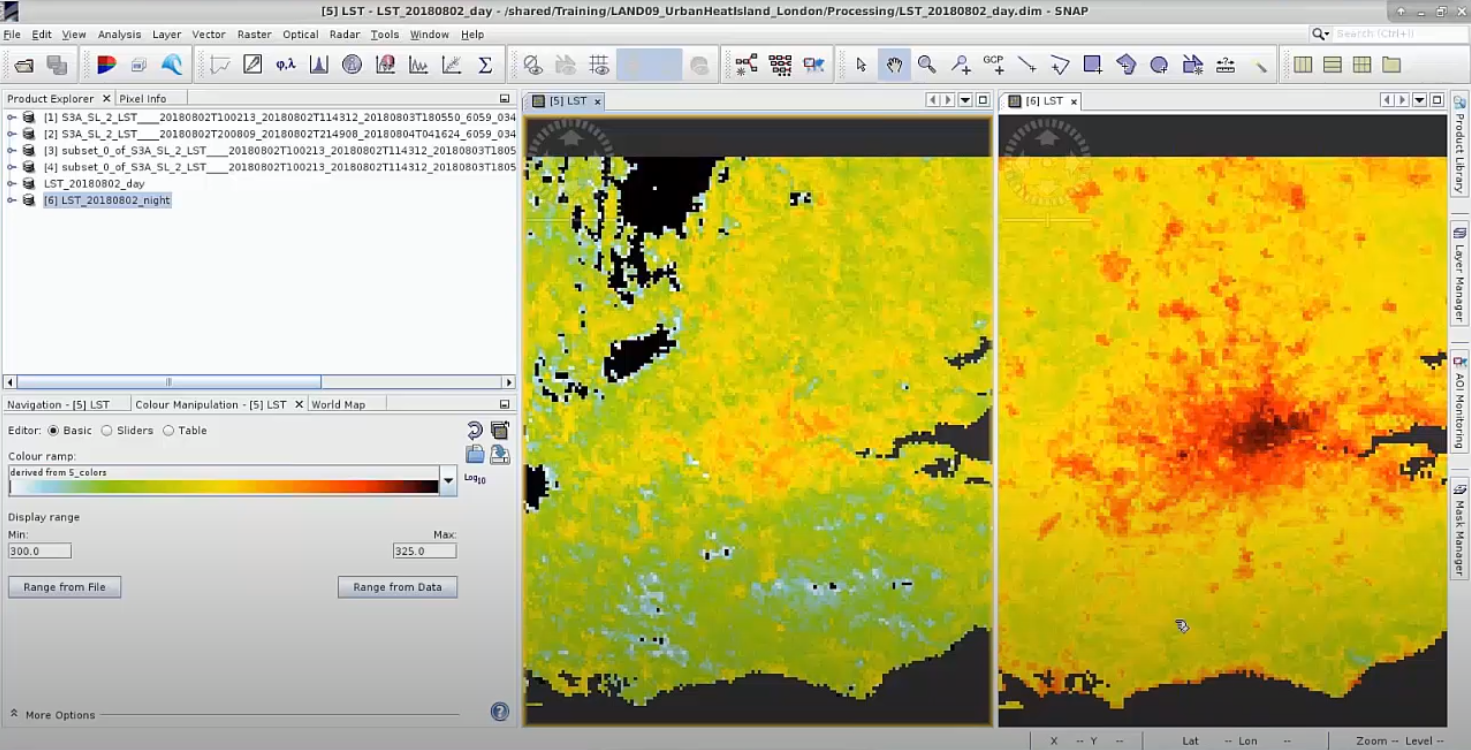Click Range from File button
The height and width of the screenshot is (750, 1471).
click(64, 587)
